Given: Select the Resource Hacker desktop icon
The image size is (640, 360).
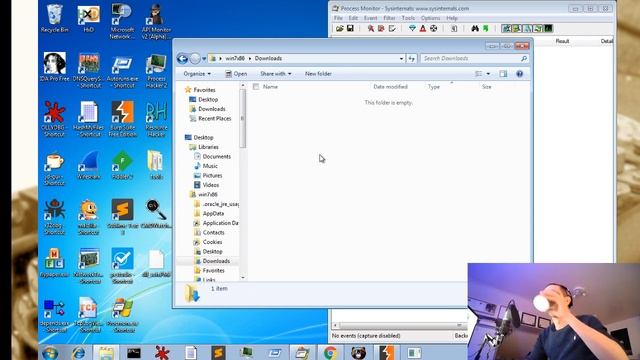Looking at the screenshot, I should pyautogui.click(x=156, y=119).
